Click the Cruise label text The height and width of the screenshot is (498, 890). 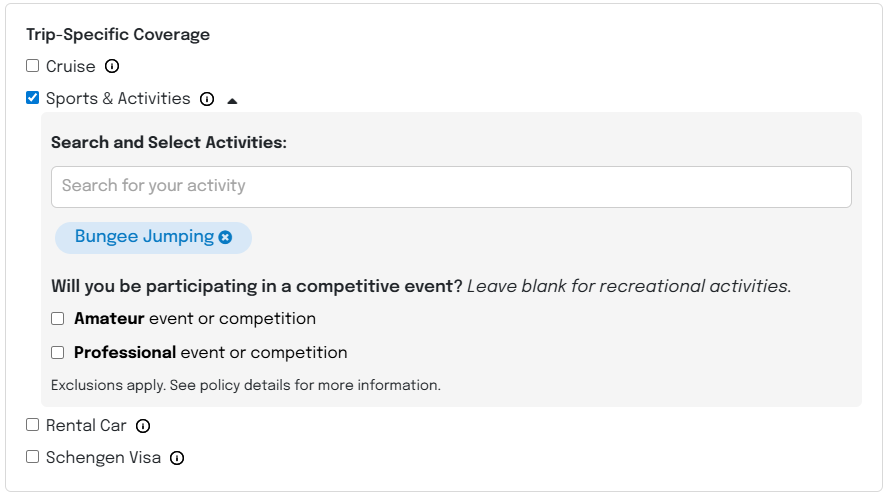coord(70,66)
